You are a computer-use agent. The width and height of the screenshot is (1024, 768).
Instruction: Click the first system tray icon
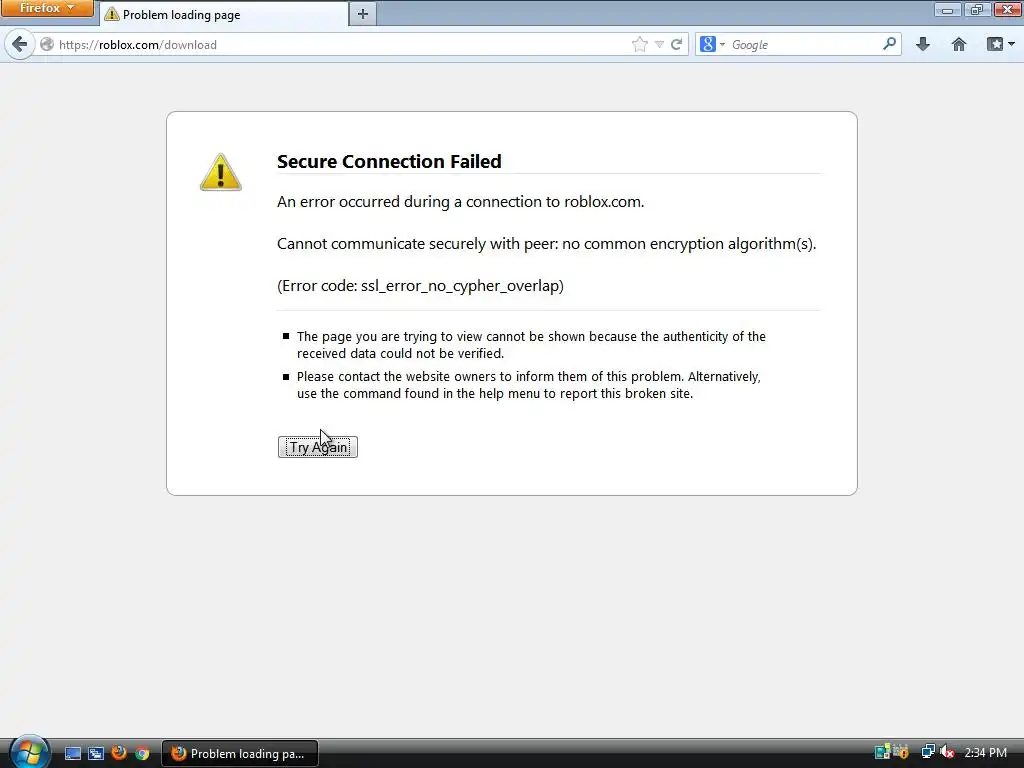tap(882, 752)
